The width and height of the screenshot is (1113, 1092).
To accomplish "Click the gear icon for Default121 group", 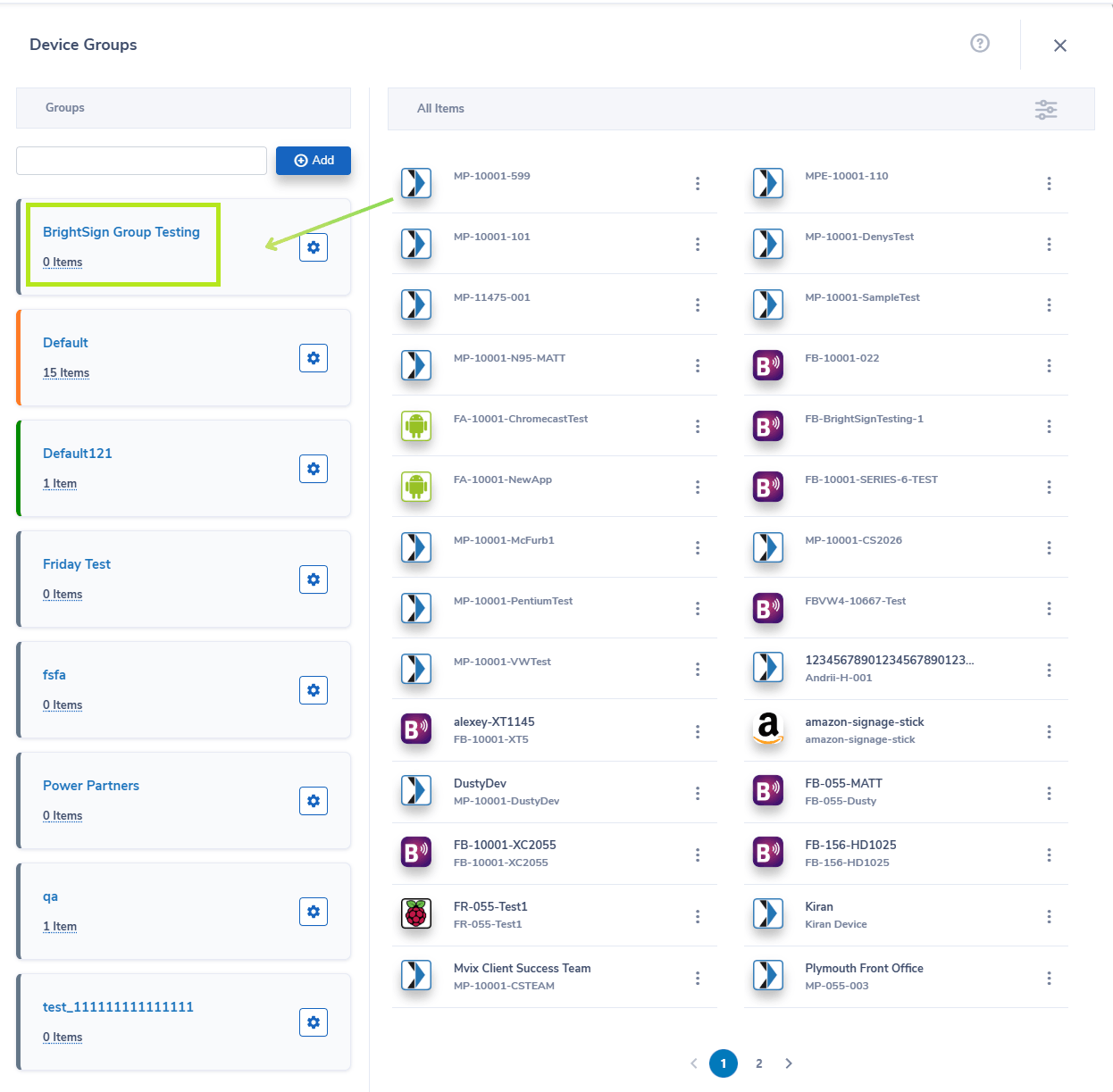I will click(314, 469).
